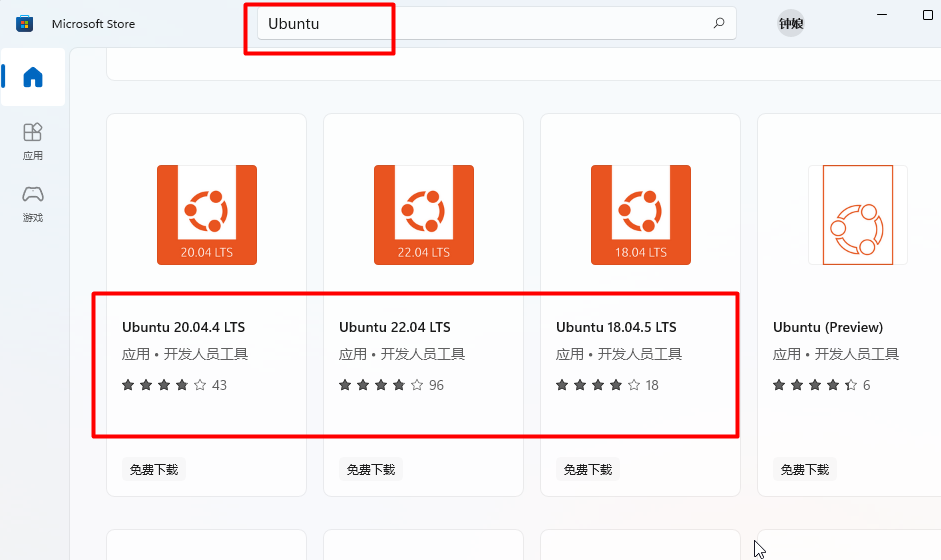Open the 应用 (Apps) section
The width and height of the screenshot is (941, 560).
(x=33, y=142)
